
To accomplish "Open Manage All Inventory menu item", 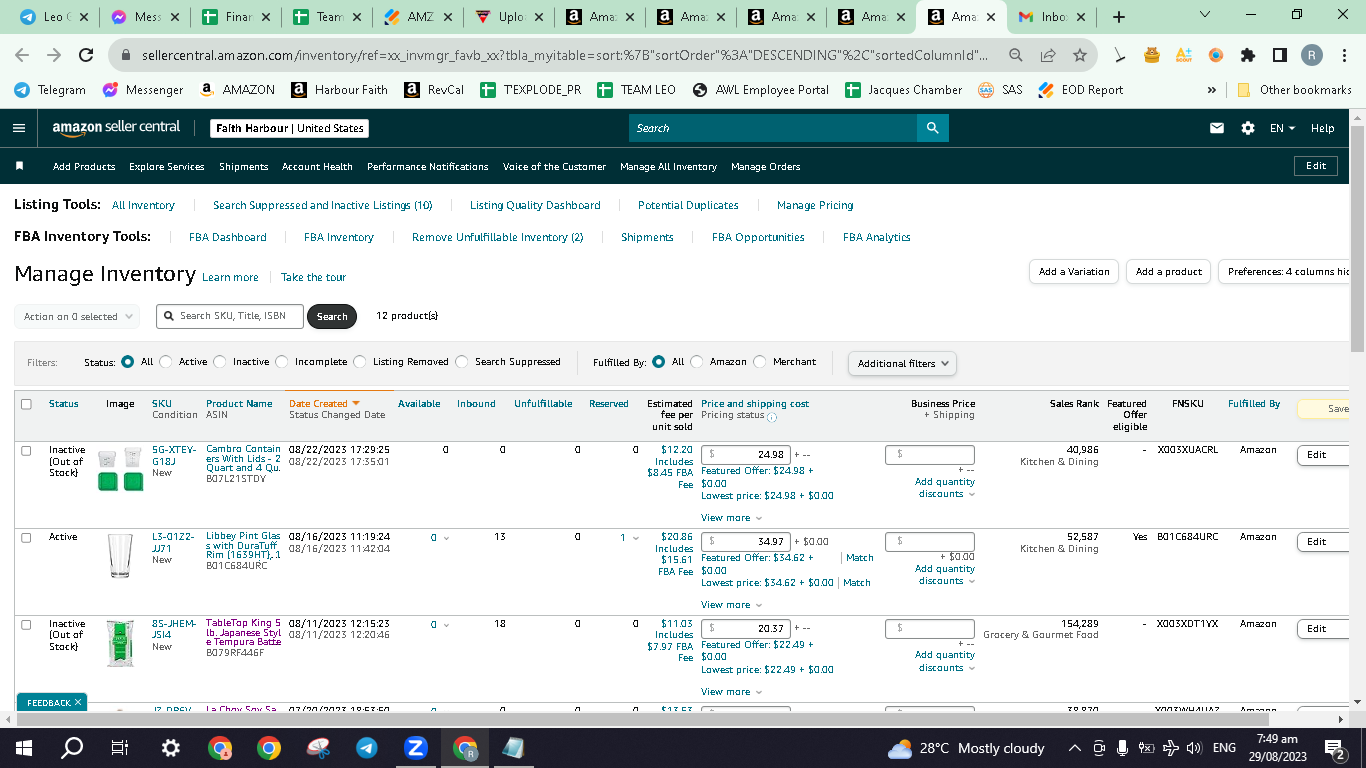I will pos(668,166).
